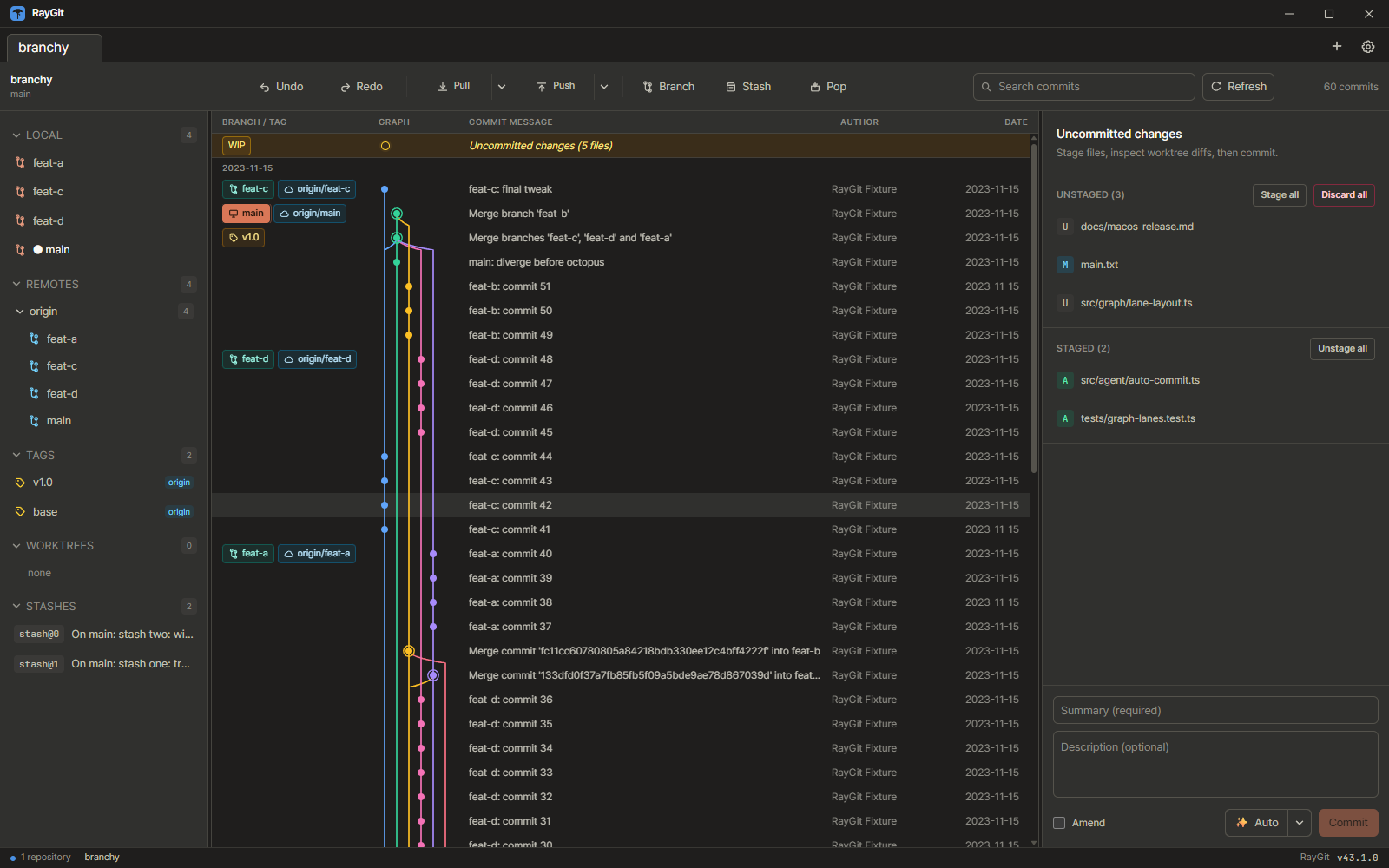
Task: Open unstaged file src/graph/lane-layout.ts
Action: tap(1215, 304)
